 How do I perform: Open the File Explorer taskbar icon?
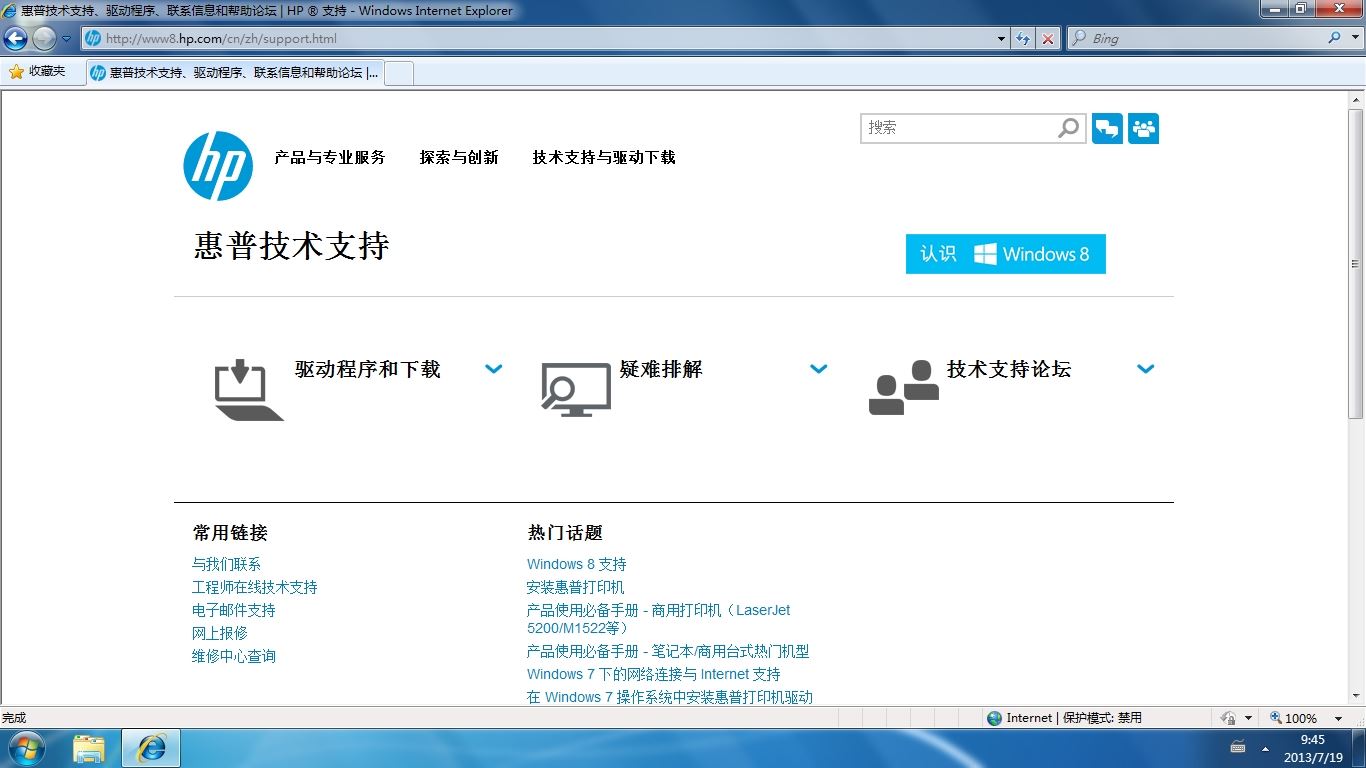click(89, 748)
